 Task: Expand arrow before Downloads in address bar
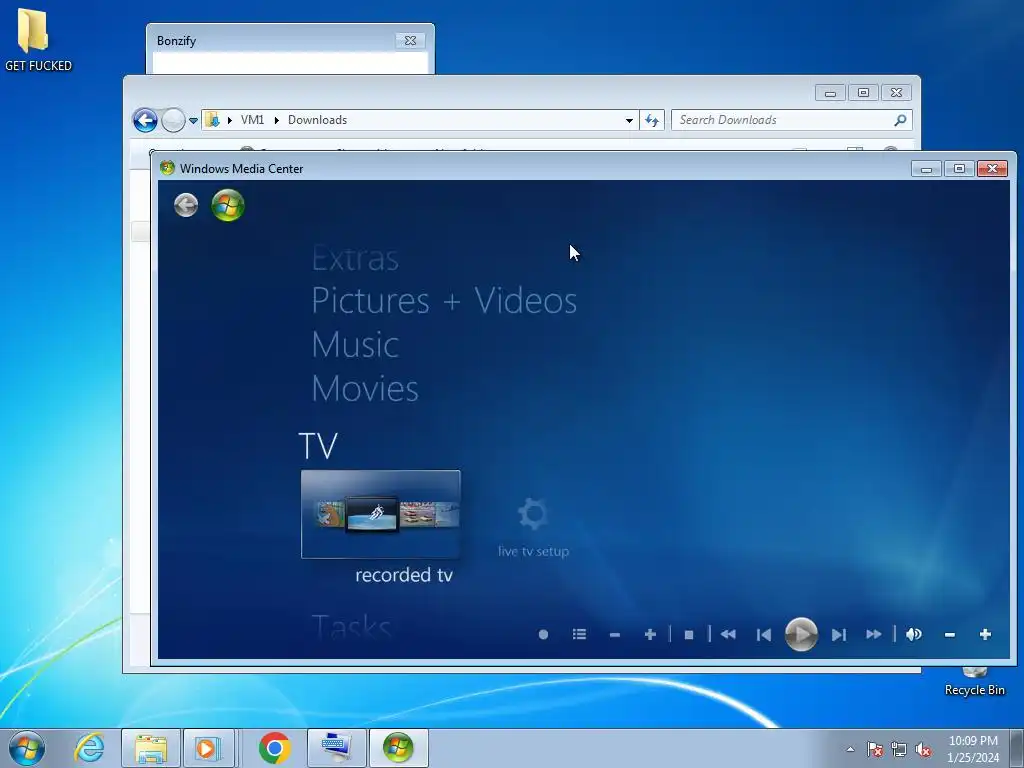click(x=276, y=120)
